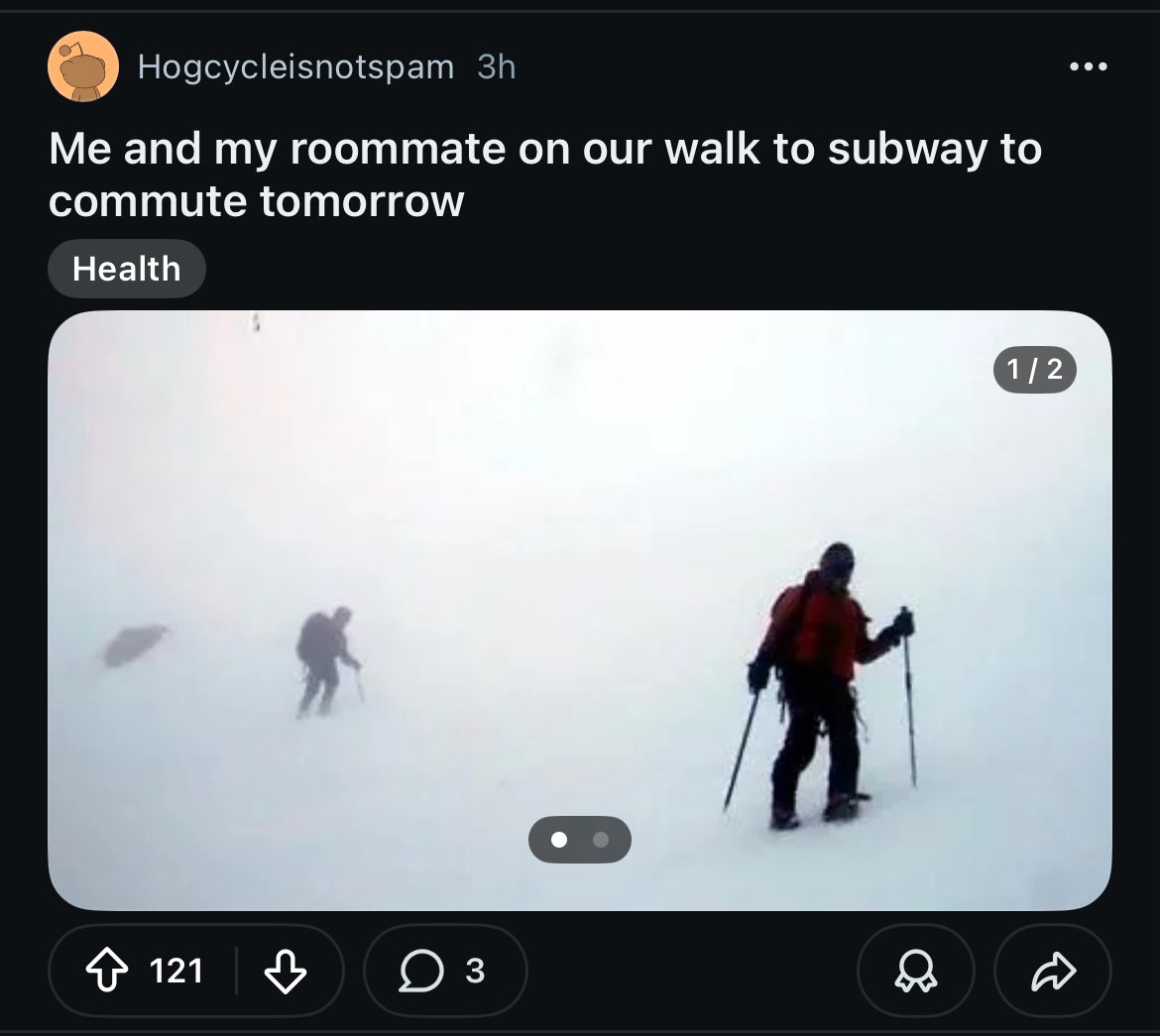Click the comment count number 3
Viewport: 1160px width, 1036px height.
coord(475,972)
